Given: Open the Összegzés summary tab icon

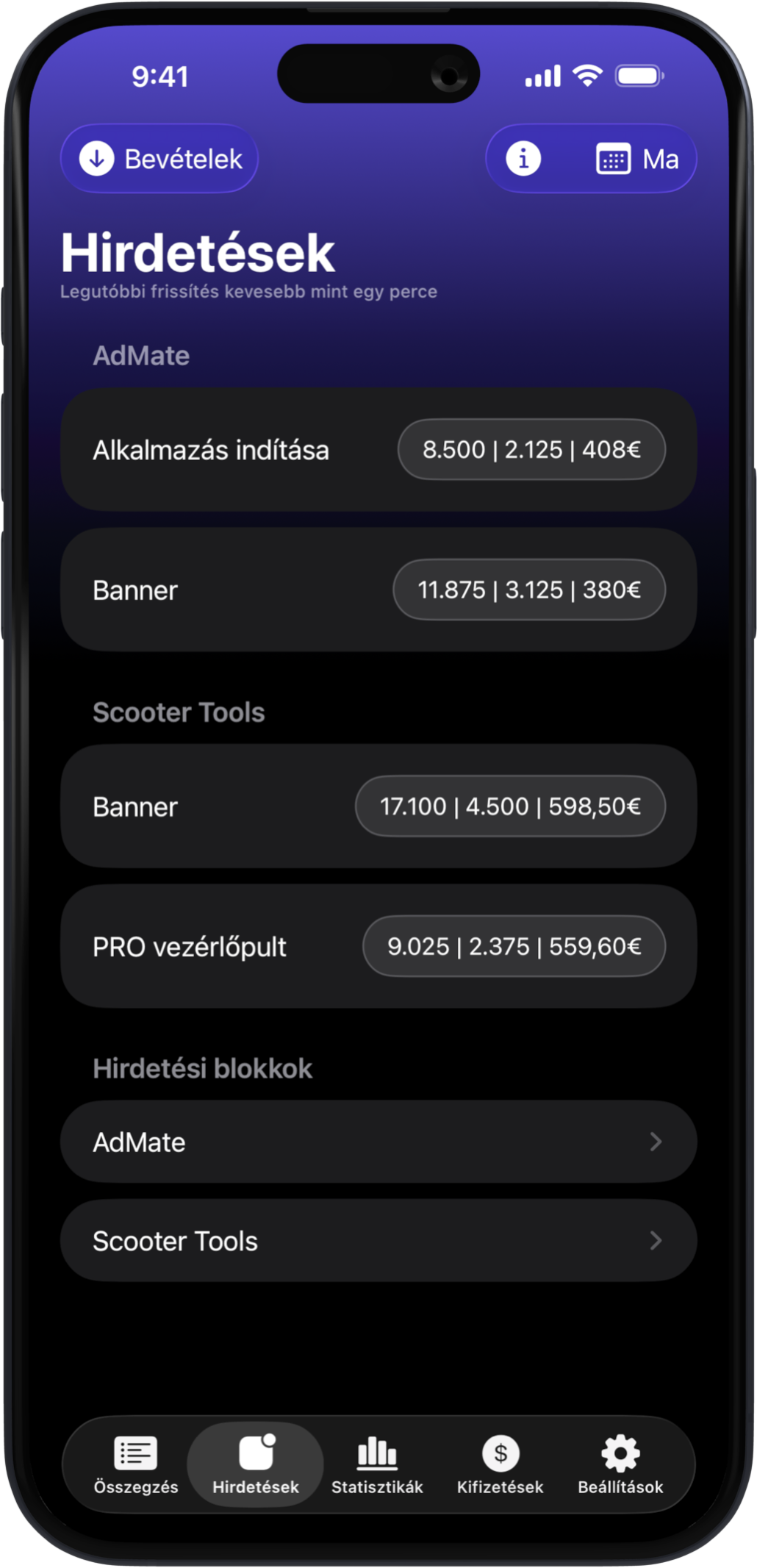Looking at the screenshot, I should click(136, 1453).
